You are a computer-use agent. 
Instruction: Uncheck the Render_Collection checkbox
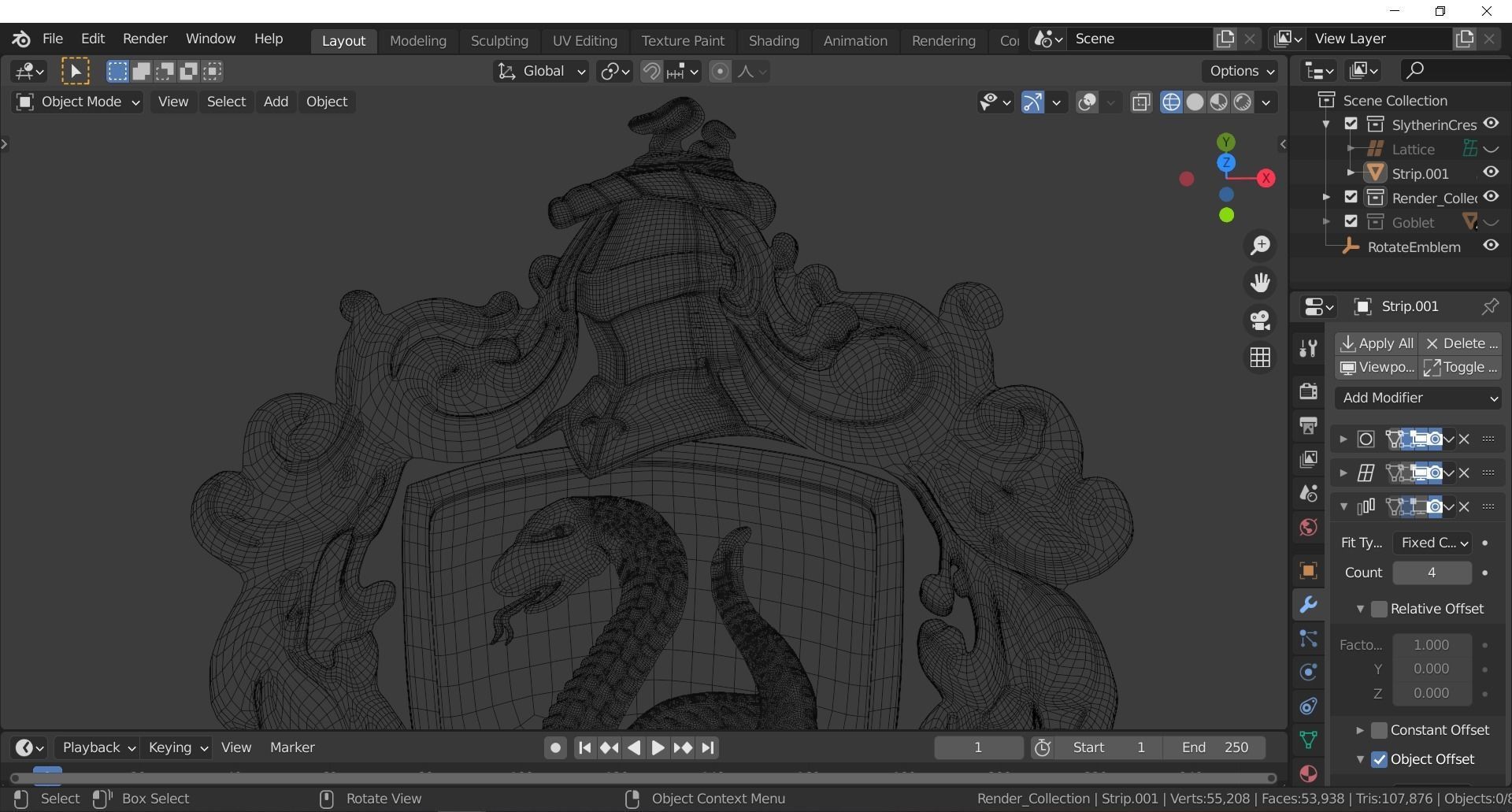click(x=1351, y=198)
